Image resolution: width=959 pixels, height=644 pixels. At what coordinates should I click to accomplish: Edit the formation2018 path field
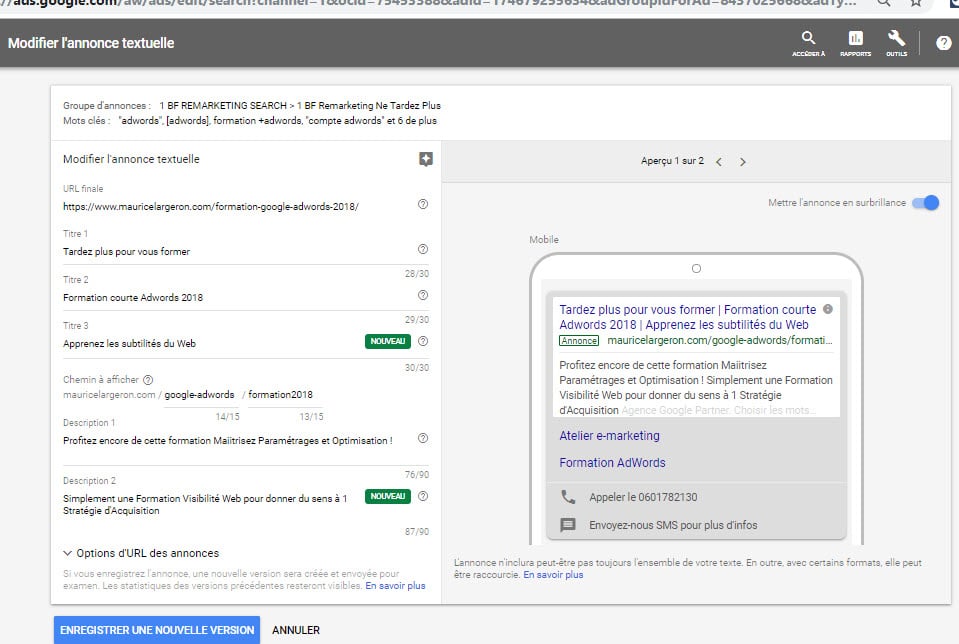click(x=284, y=395)
